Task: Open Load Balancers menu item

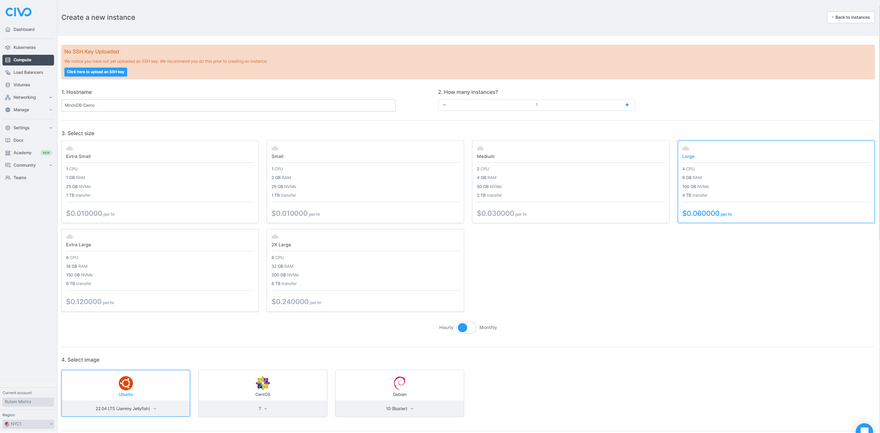Action: [x=28, y=72]
